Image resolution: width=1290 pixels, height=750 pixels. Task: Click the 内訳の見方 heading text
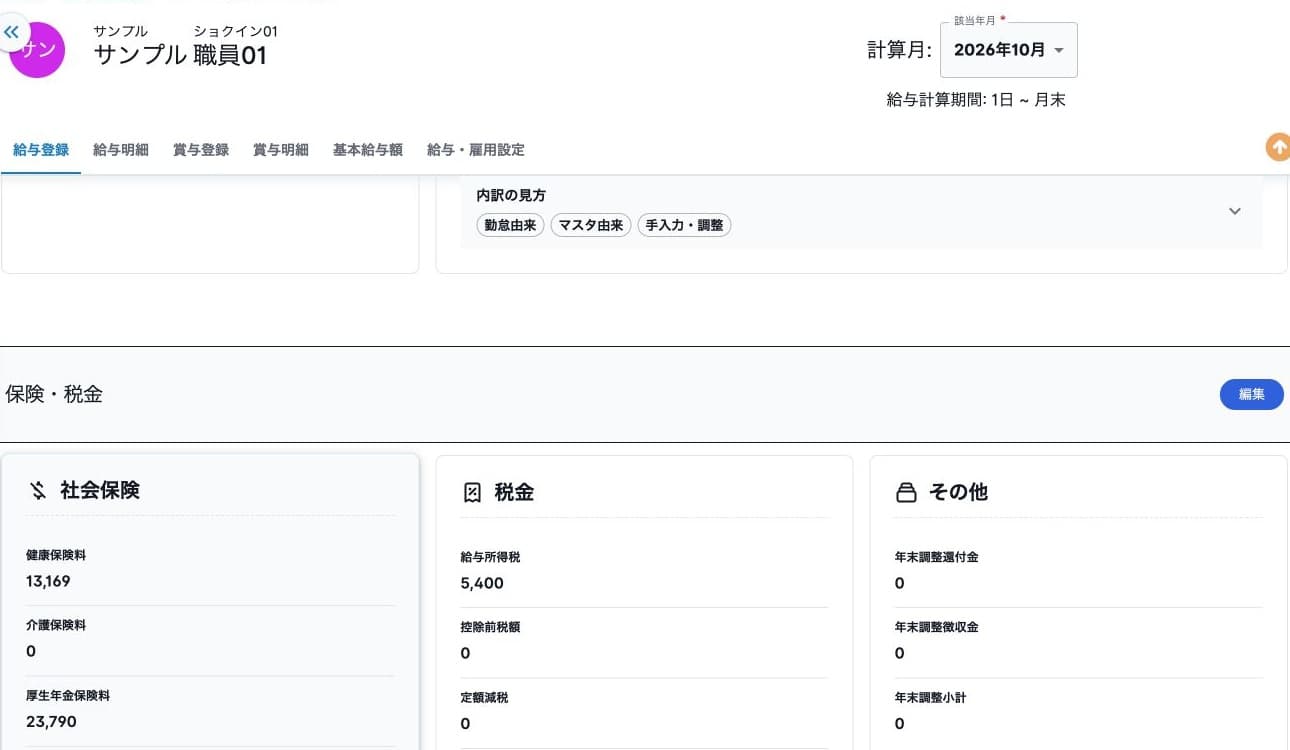[511, 196]
